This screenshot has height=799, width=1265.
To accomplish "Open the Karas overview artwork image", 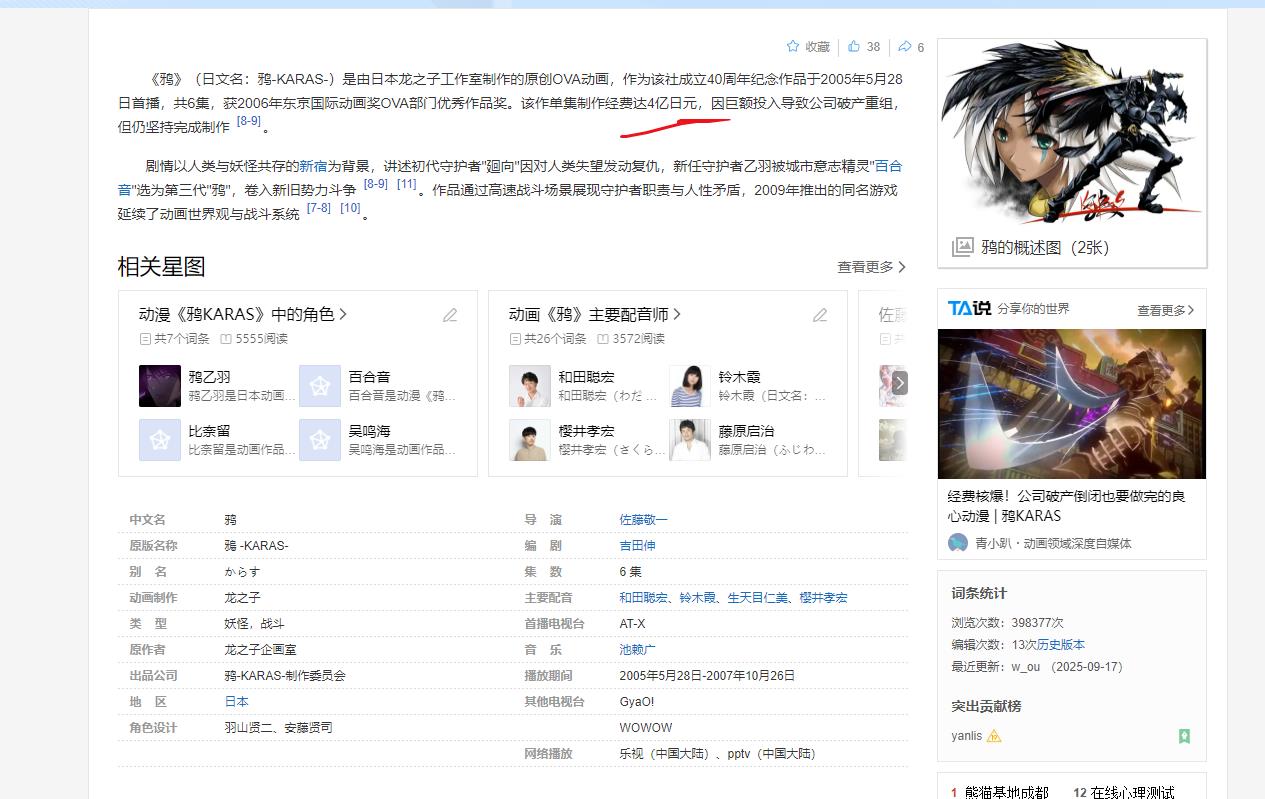I will pos(1071,135).
